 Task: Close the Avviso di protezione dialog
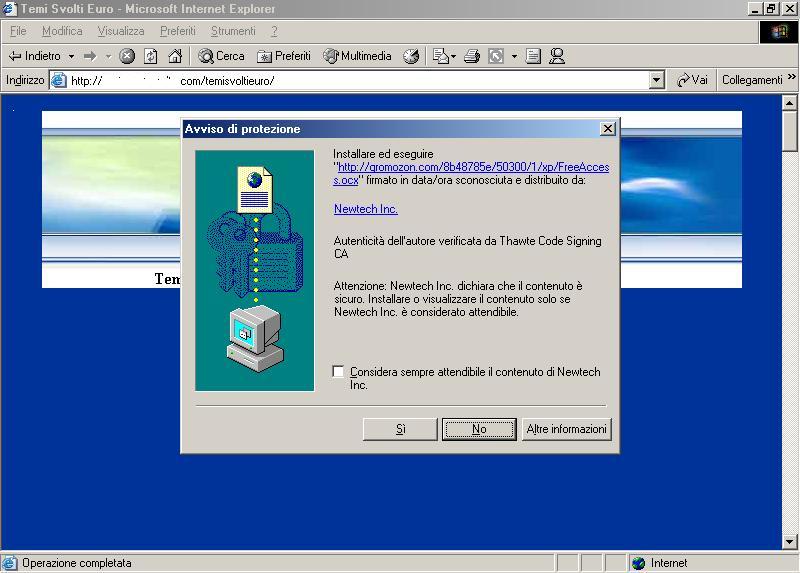coord(607,129)
